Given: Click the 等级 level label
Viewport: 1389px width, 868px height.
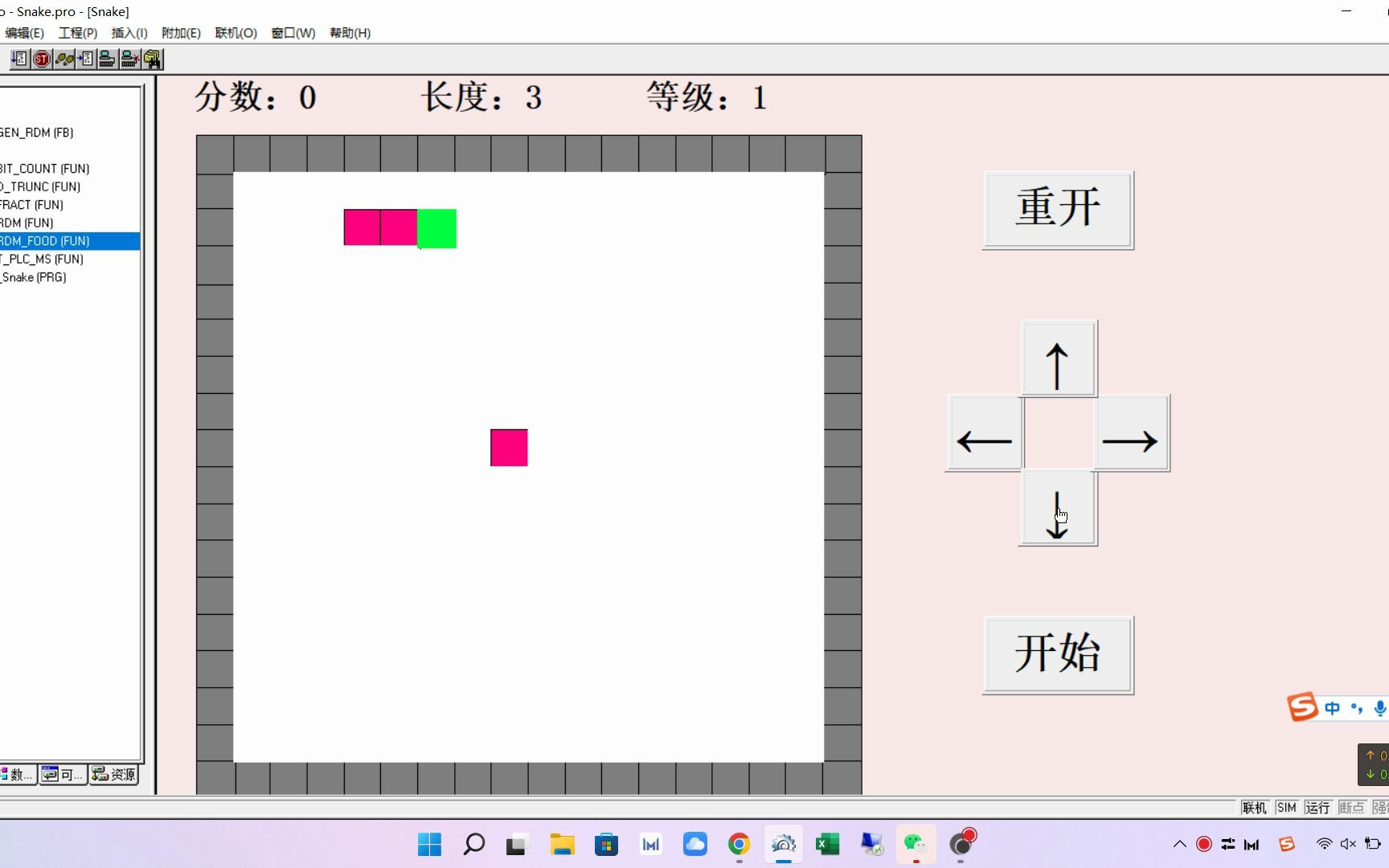Looking at the screenshot, I should click(707, 97).
